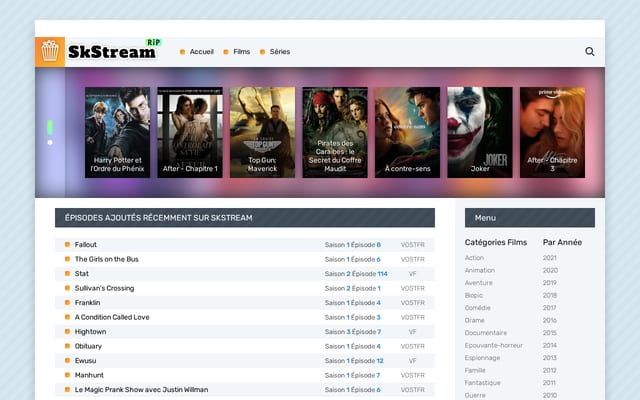Click the orange bullet beside Fallout
Viewport: 640px width, 400px height.
67,244
